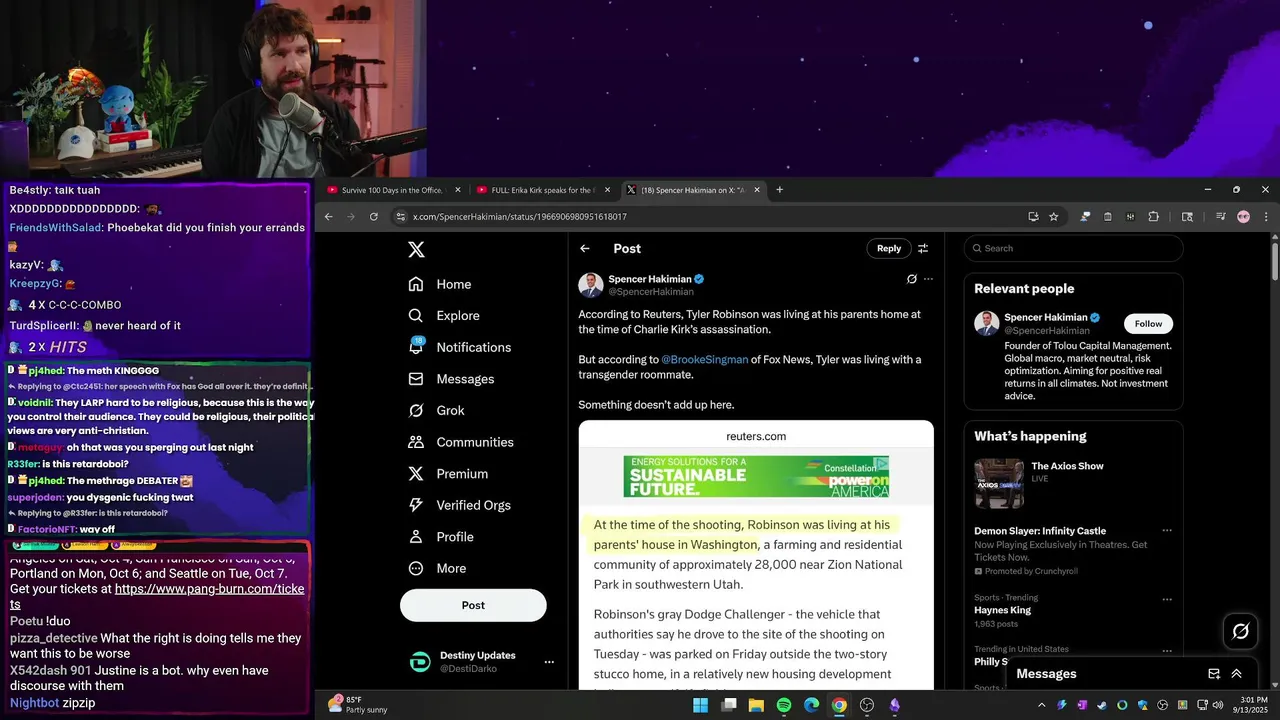Open Explore in the X sidebar

pos(444,315)
